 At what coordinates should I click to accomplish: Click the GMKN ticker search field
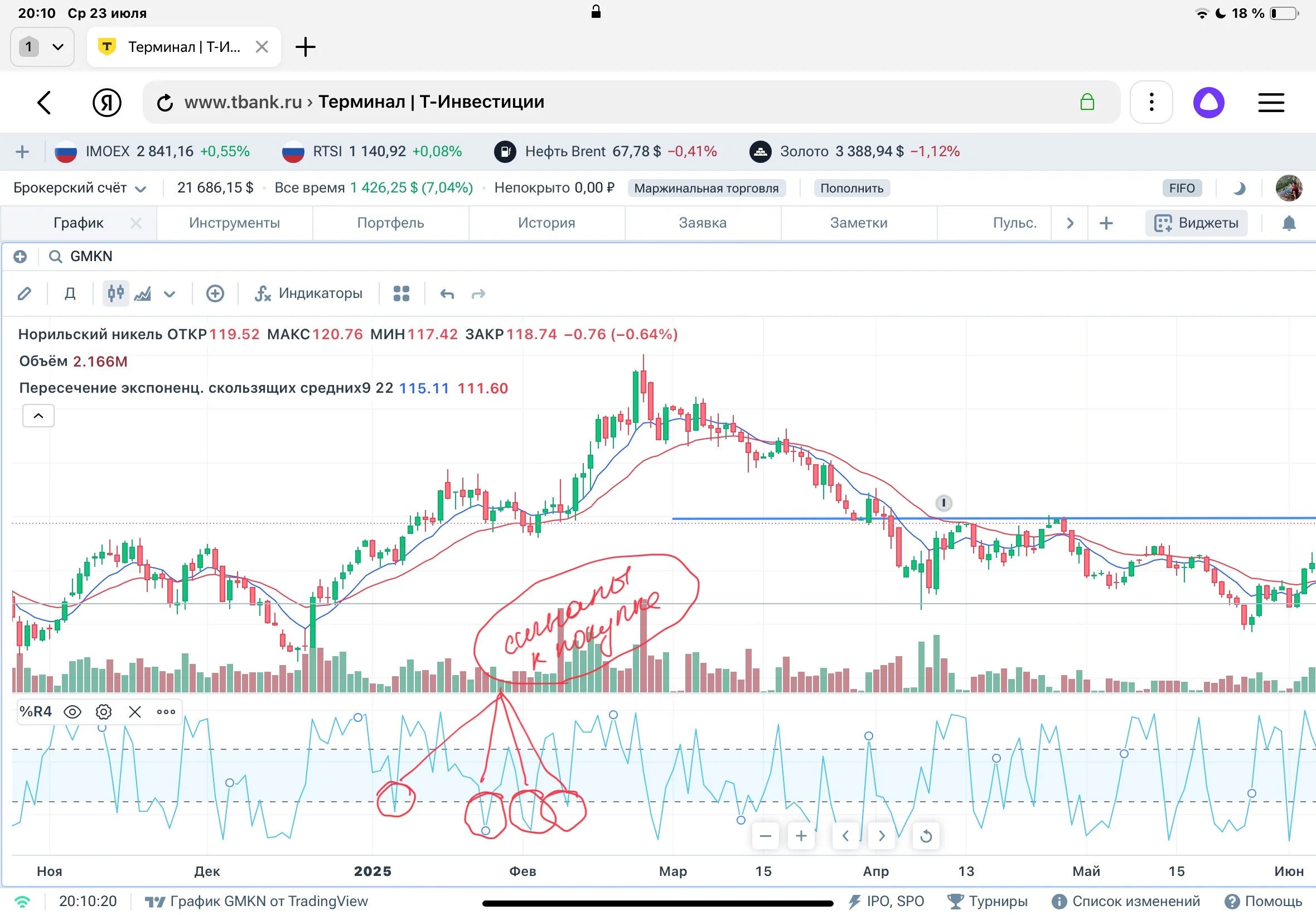coord(91,256)
